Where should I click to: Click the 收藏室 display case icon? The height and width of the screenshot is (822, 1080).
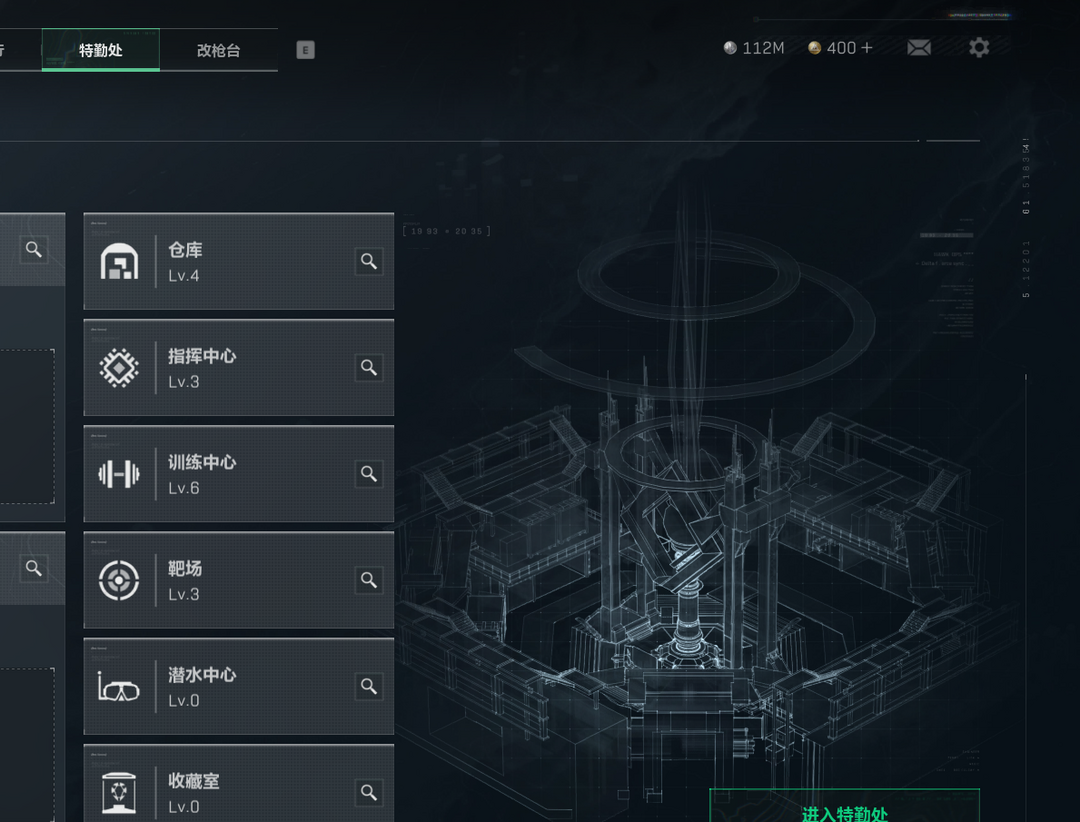click(x=119, y=792)
